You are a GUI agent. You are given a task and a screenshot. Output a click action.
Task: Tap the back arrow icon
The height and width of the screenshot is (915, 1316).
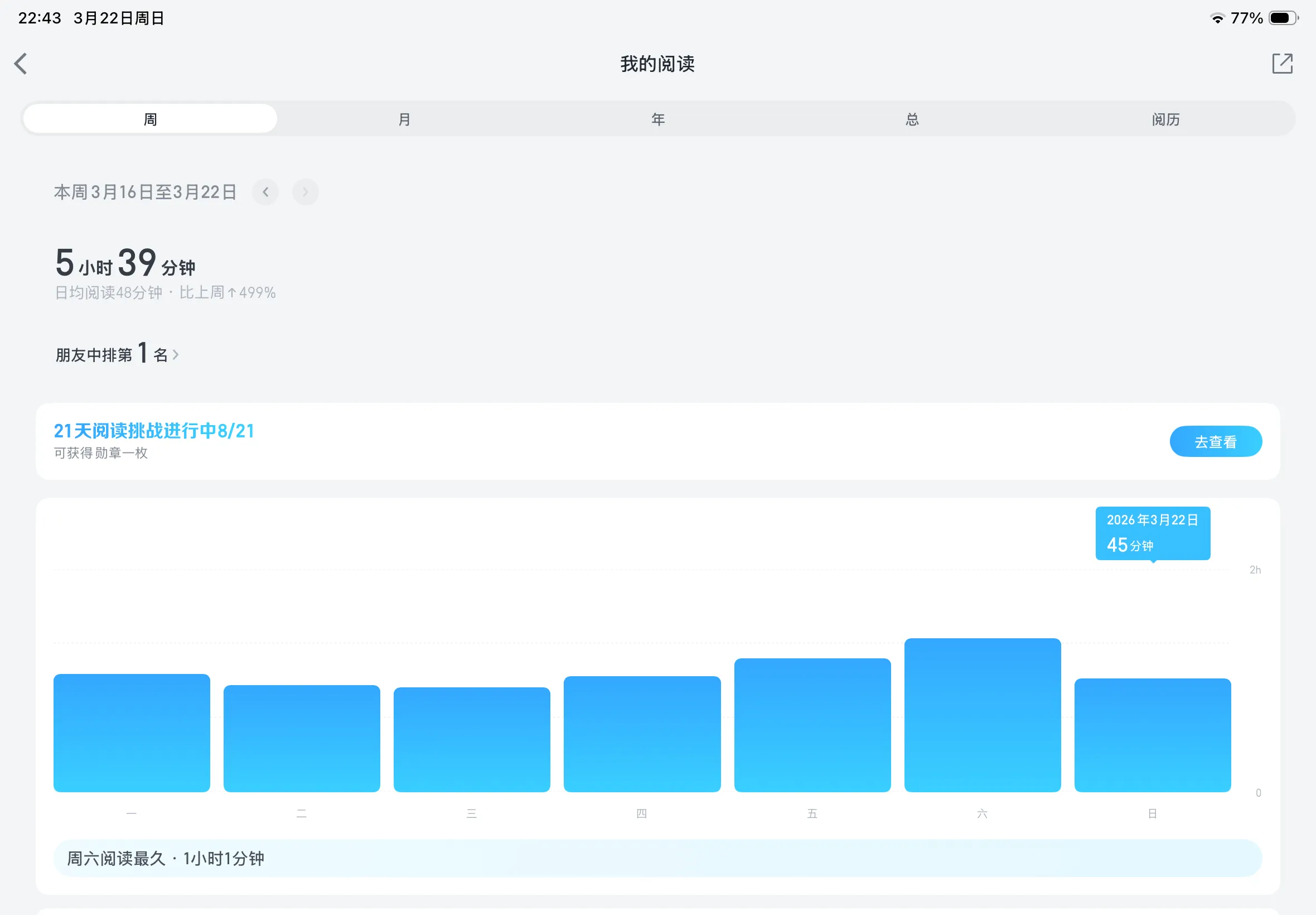tap(21, 64)
